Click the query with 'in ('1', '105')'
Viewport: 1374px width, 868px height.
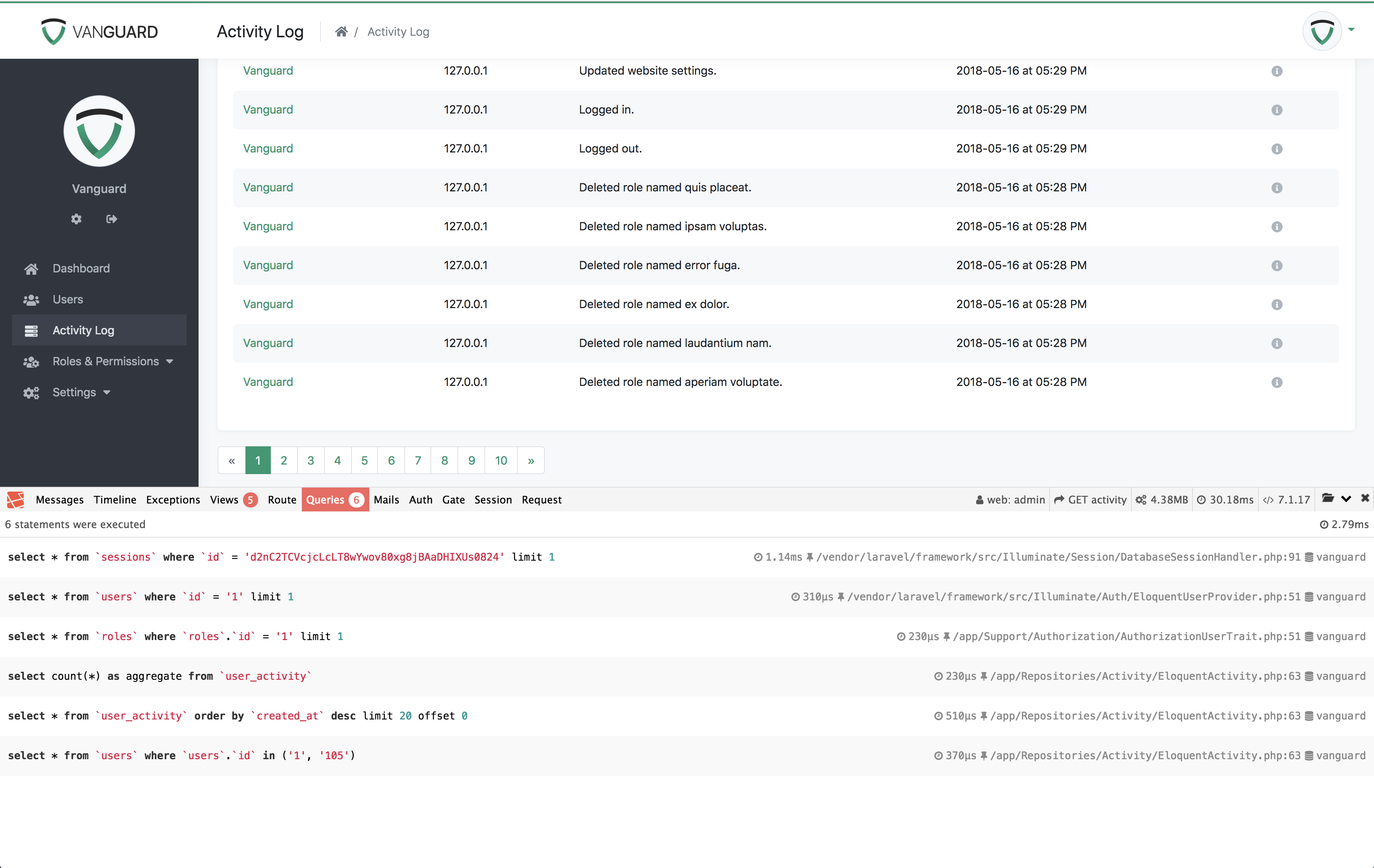coord(687,756)
